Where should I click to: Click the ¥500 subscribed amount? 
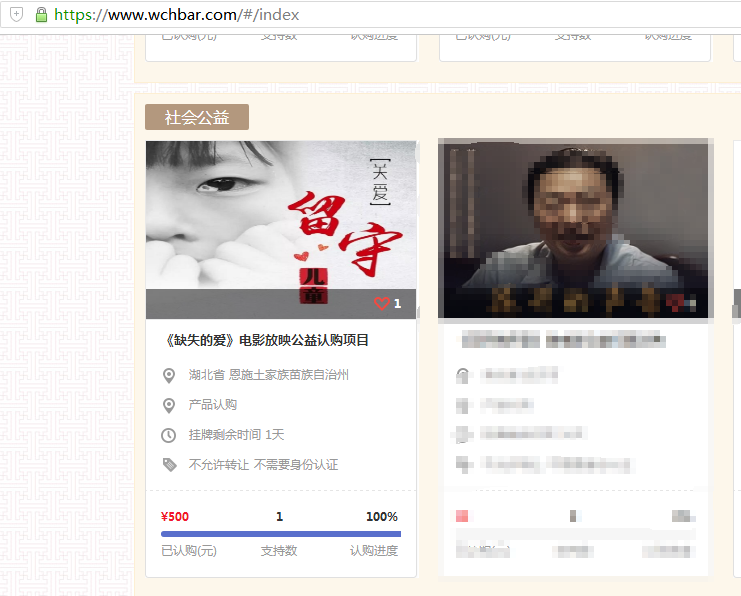(x=175, y=517)
